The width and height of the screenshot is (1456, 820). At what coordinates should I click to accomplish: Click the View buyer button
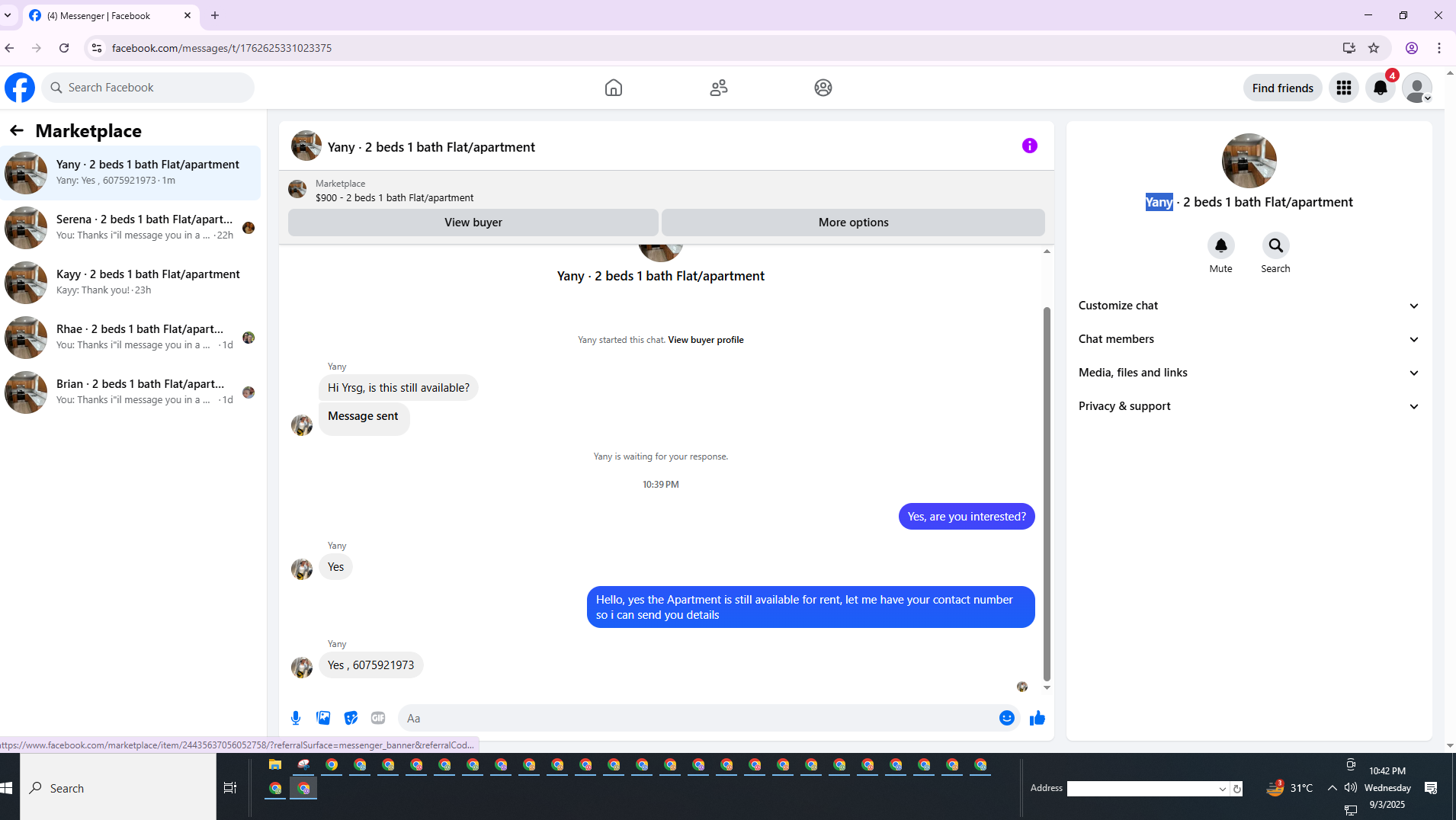click(473, 223)
